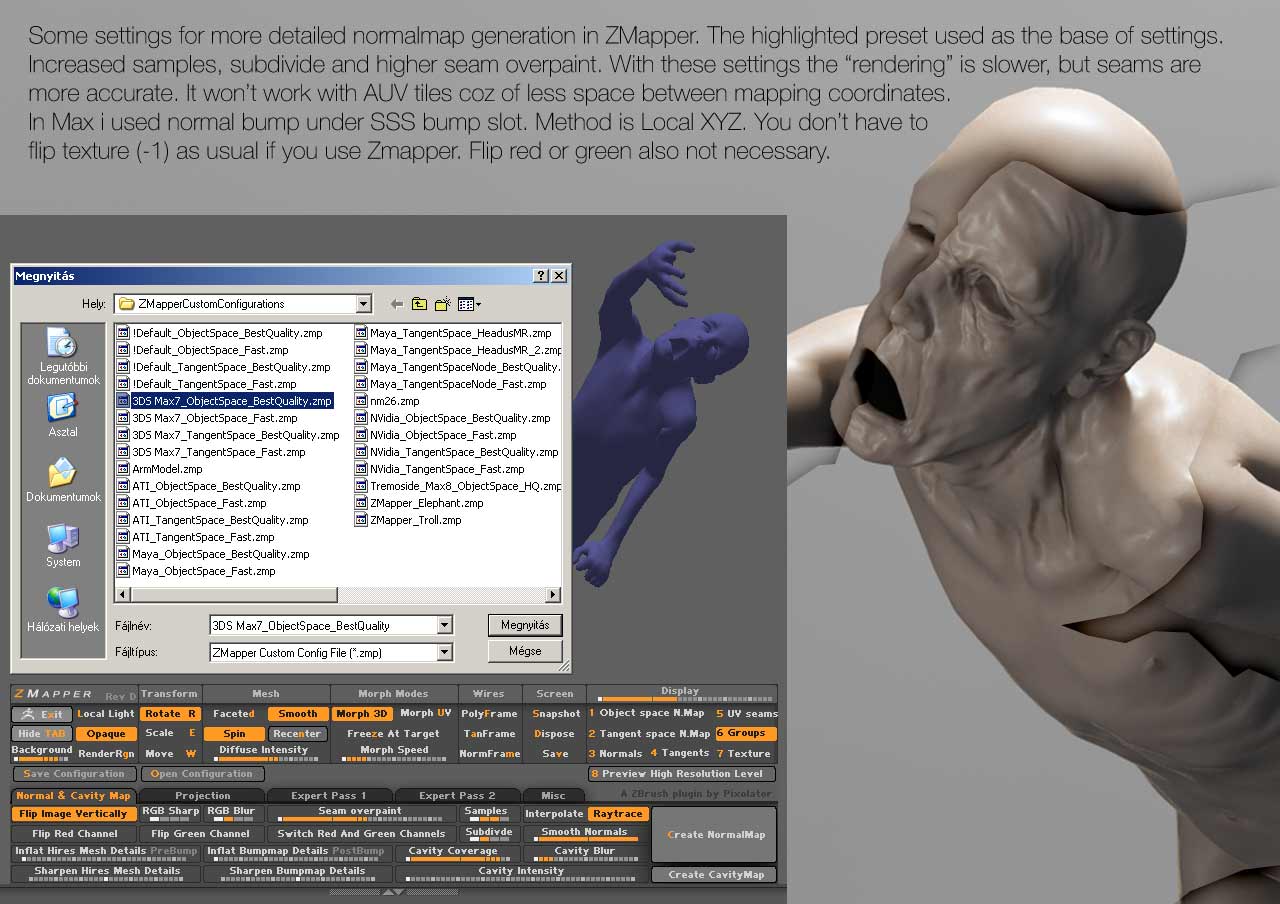Open the view menu dropdown in dialog toolbar

click(x=470, y=304)
